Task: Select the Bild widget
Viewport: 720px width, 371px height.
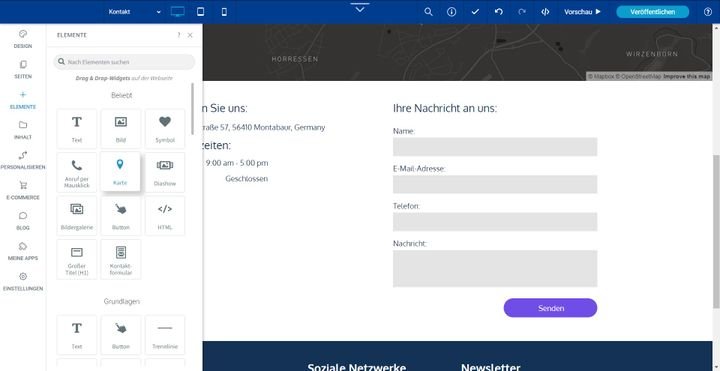Action: tap(121, 129)
